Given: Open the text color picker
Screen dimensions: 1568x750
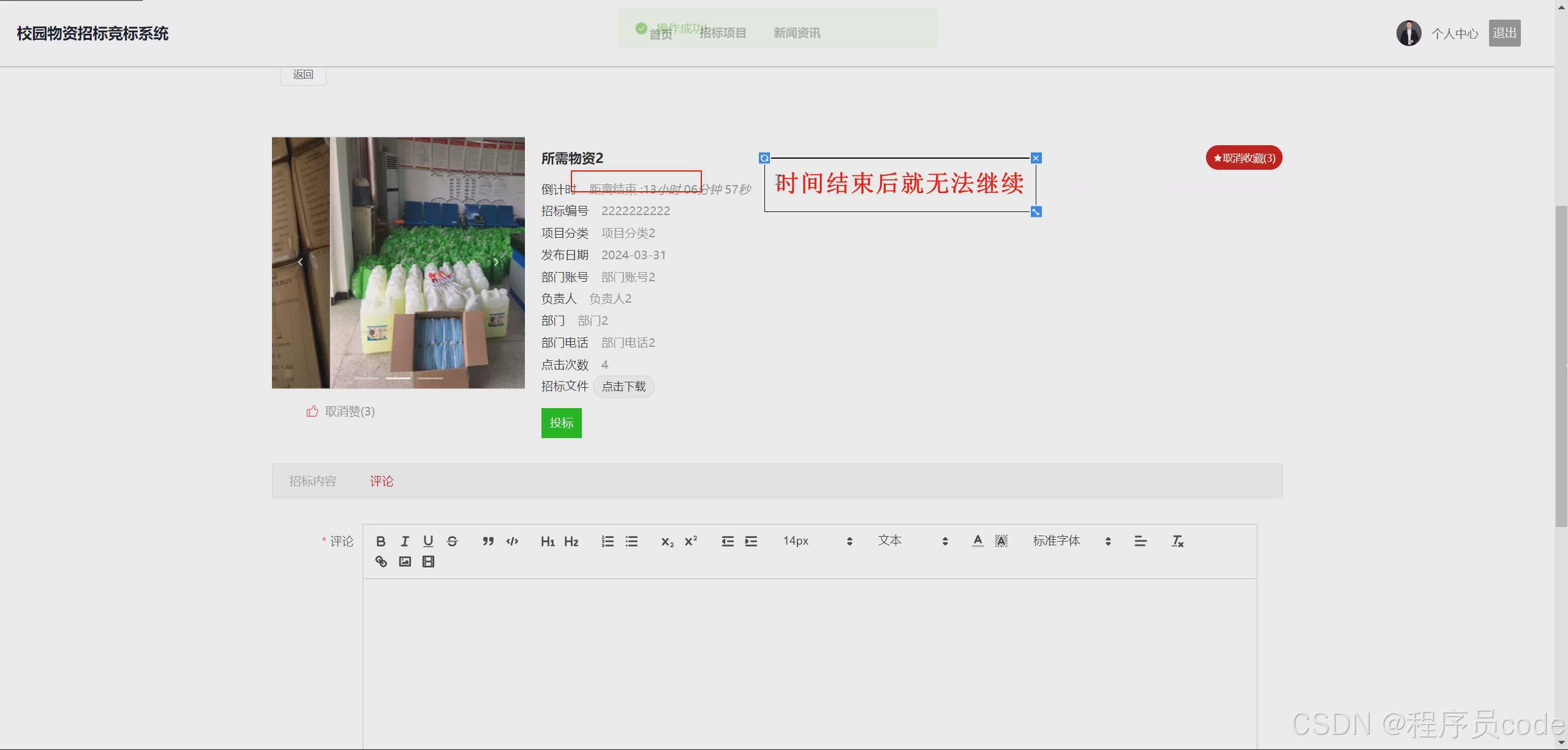Looking at the screenshot, I should point(978,541).
